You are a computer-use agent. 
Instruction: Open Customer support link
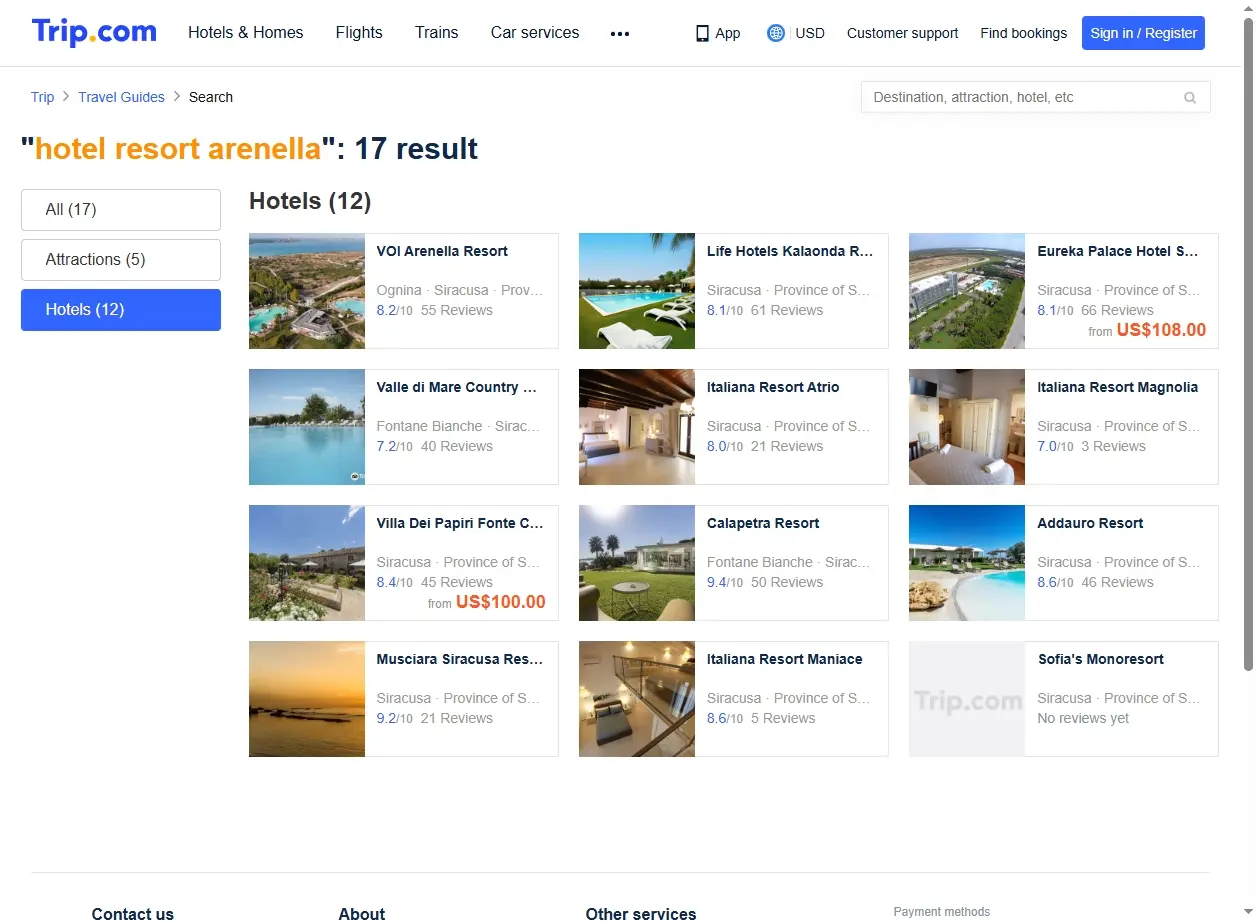tap(902, 33)
